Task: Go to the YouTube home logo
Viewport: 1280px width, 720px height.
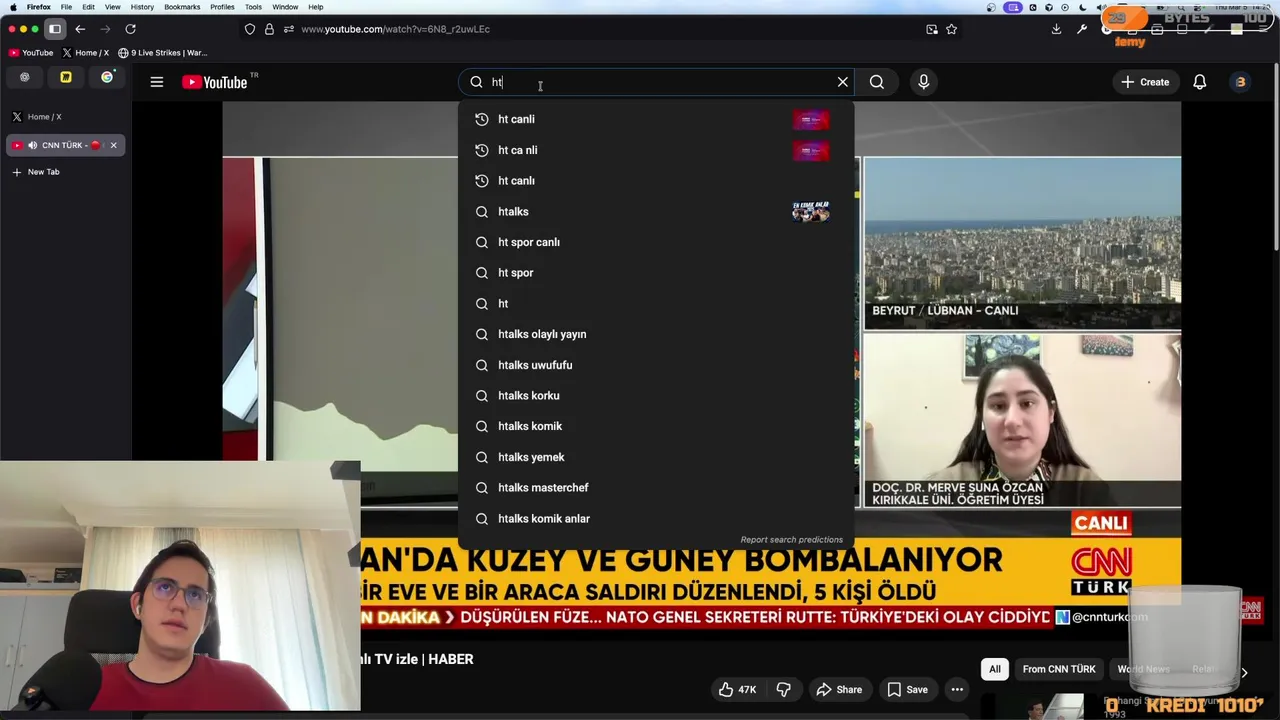Action: [x=214, y=82]
